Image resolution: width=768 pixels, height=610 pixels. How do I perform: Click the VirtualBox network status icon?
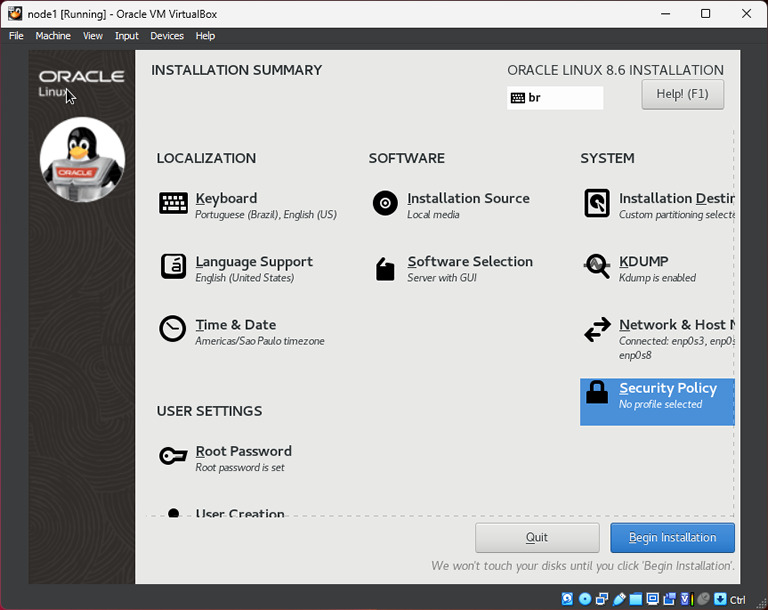click(x=602, y=599)
